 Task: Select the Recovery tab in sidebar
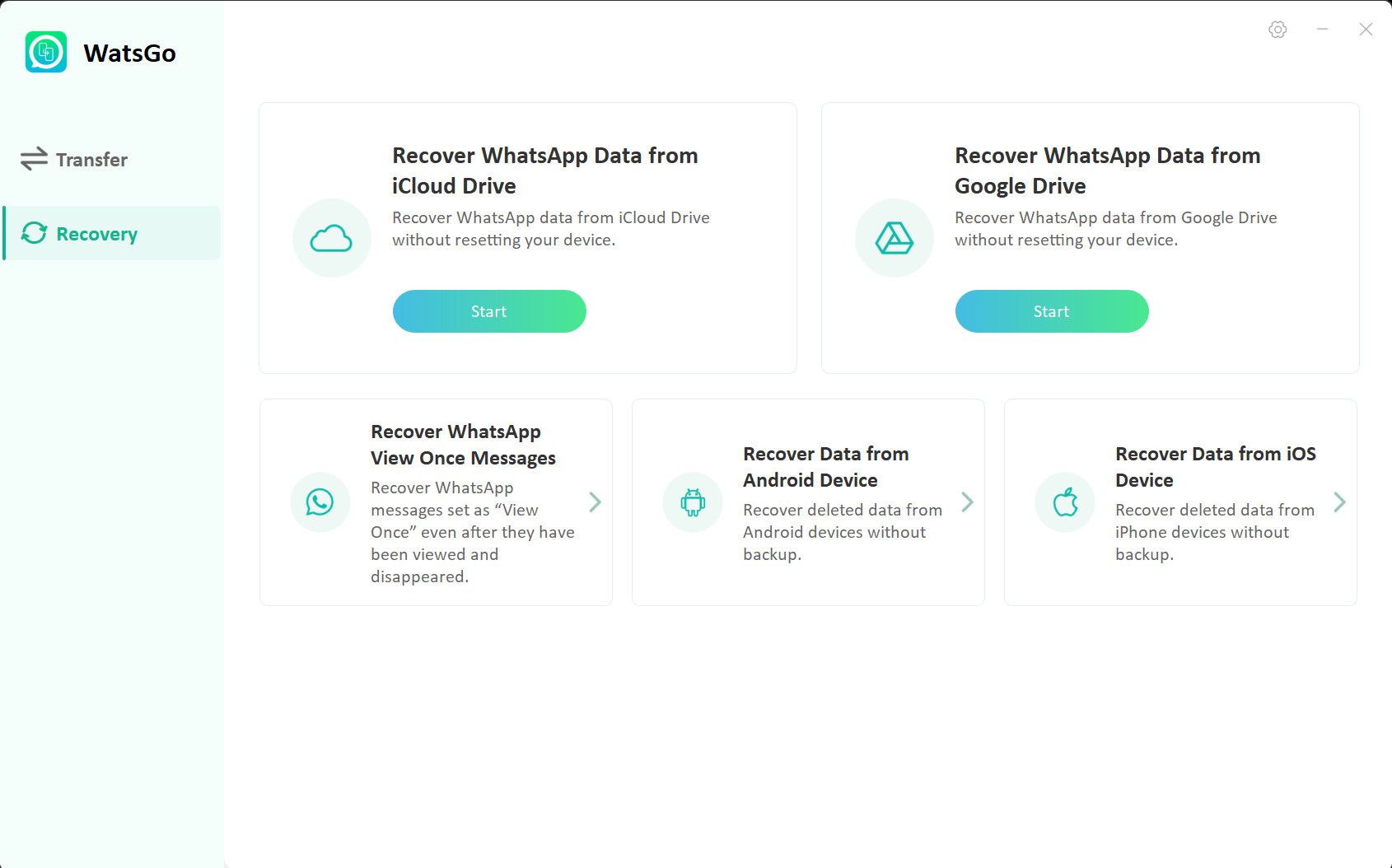112,233
